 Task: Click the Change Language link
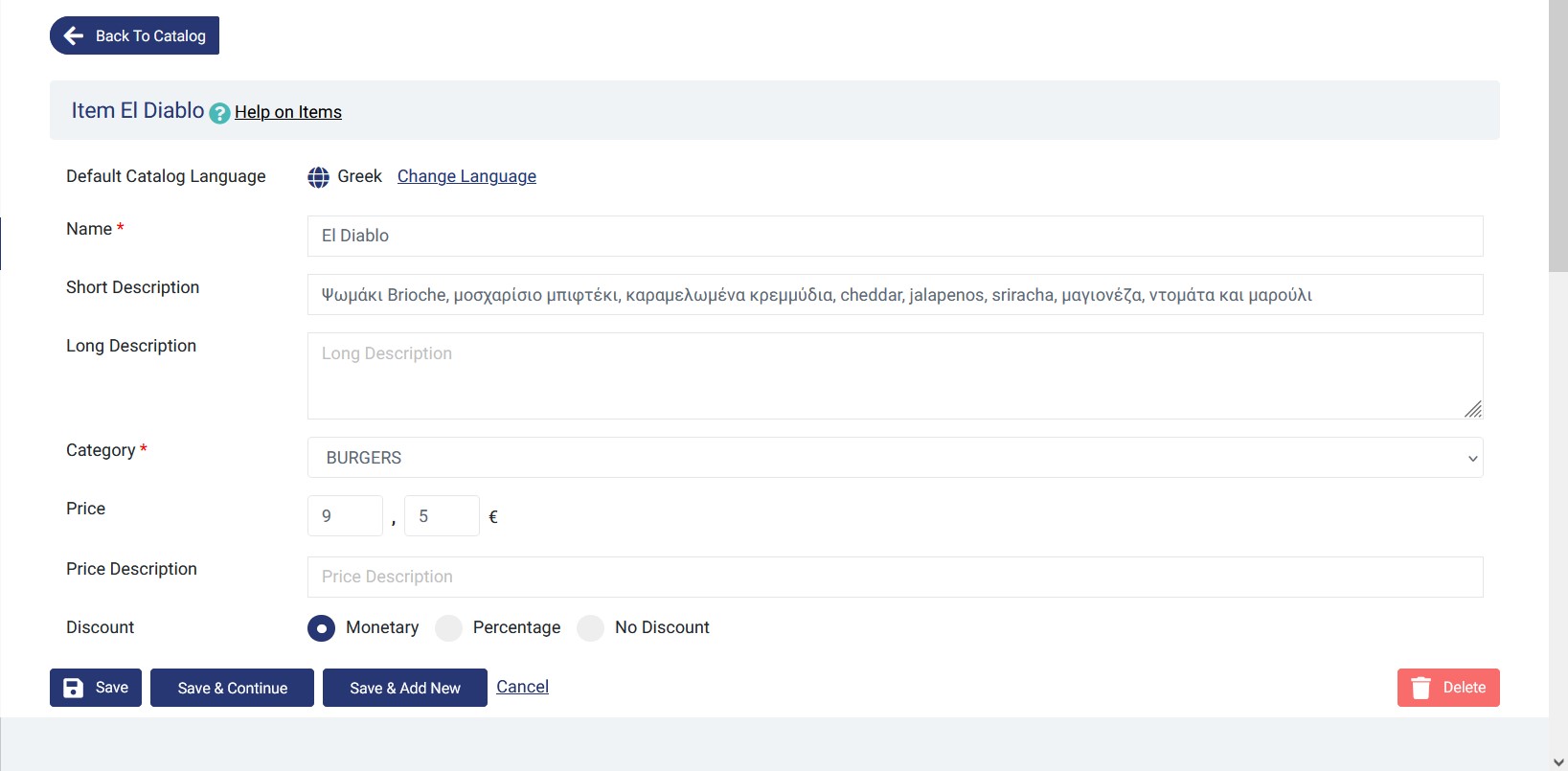pyautogui.click(x=466, y=176)
